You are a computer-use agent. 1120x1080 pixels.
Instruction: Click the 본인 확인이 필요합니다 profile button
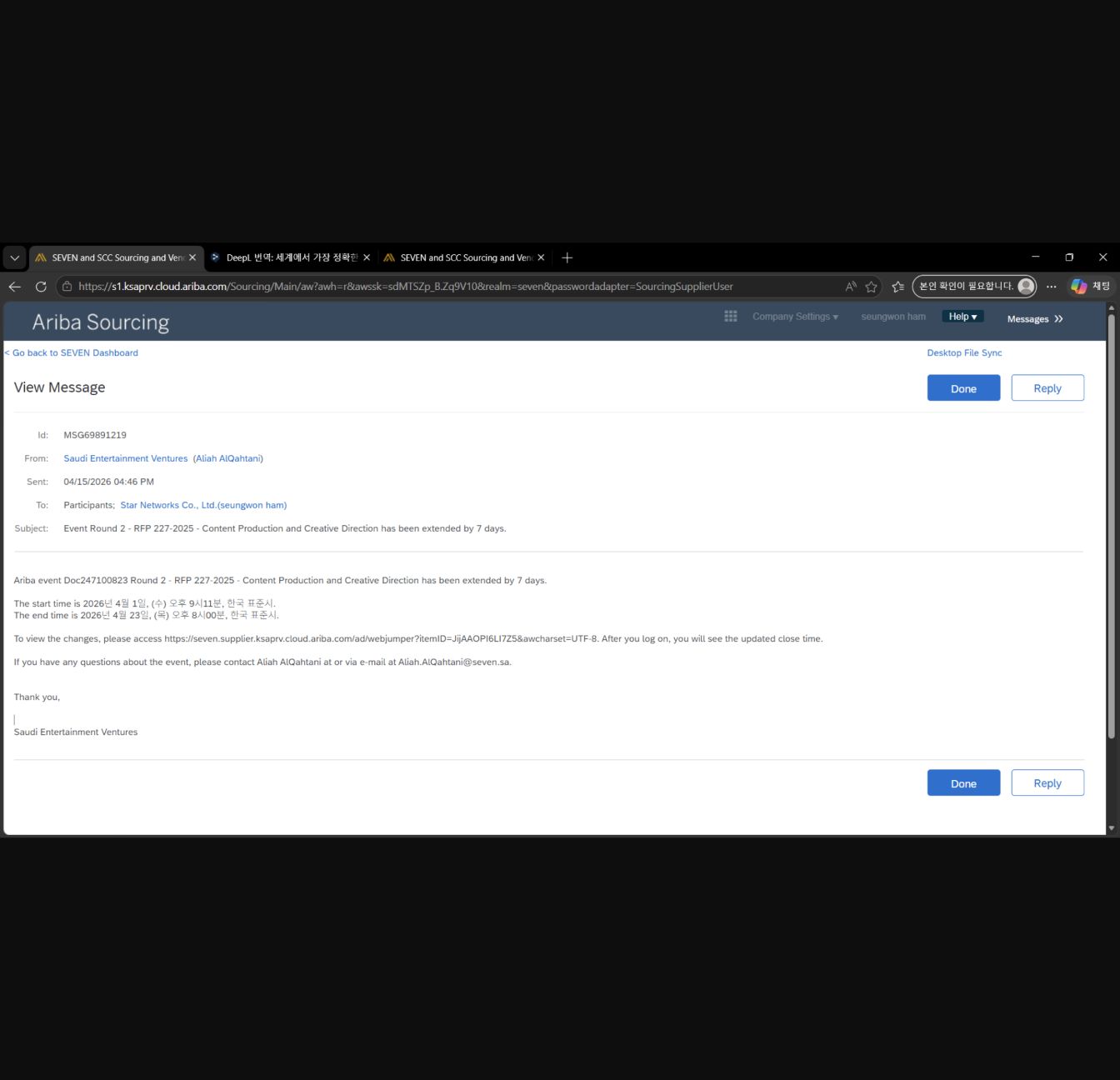pos(974,287)
